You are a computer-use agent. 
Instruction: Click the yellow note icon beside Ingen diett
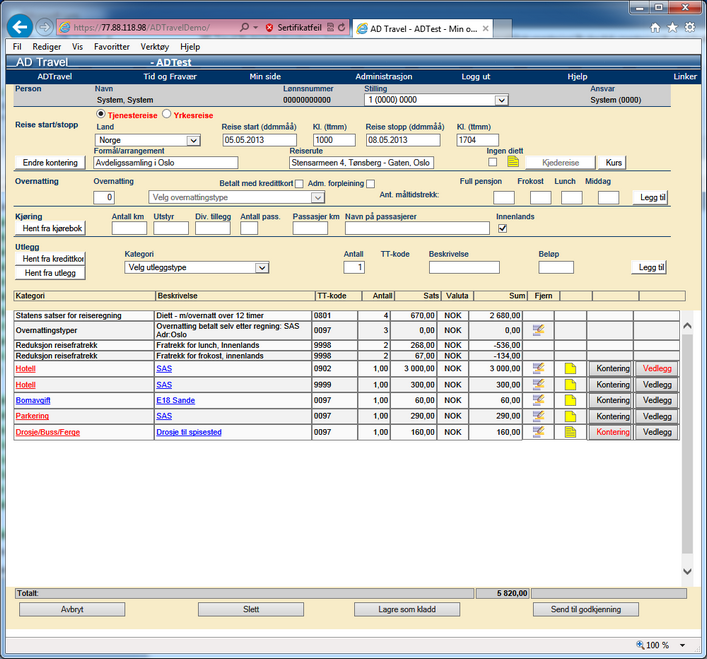pos(513,162)
